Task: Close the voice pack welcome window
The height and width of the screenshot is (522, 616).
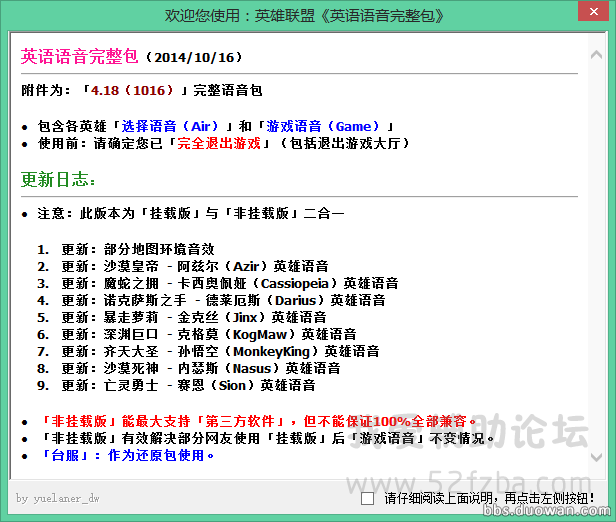Action: [591, 17]
